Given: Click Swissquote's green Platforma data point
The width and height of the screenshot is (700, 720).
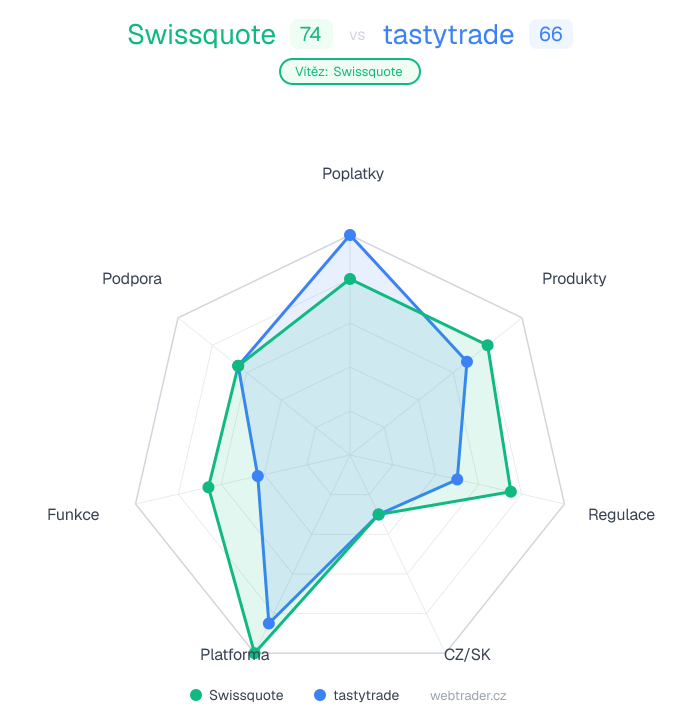Looking at the screenshot, I should click(255, 652).
